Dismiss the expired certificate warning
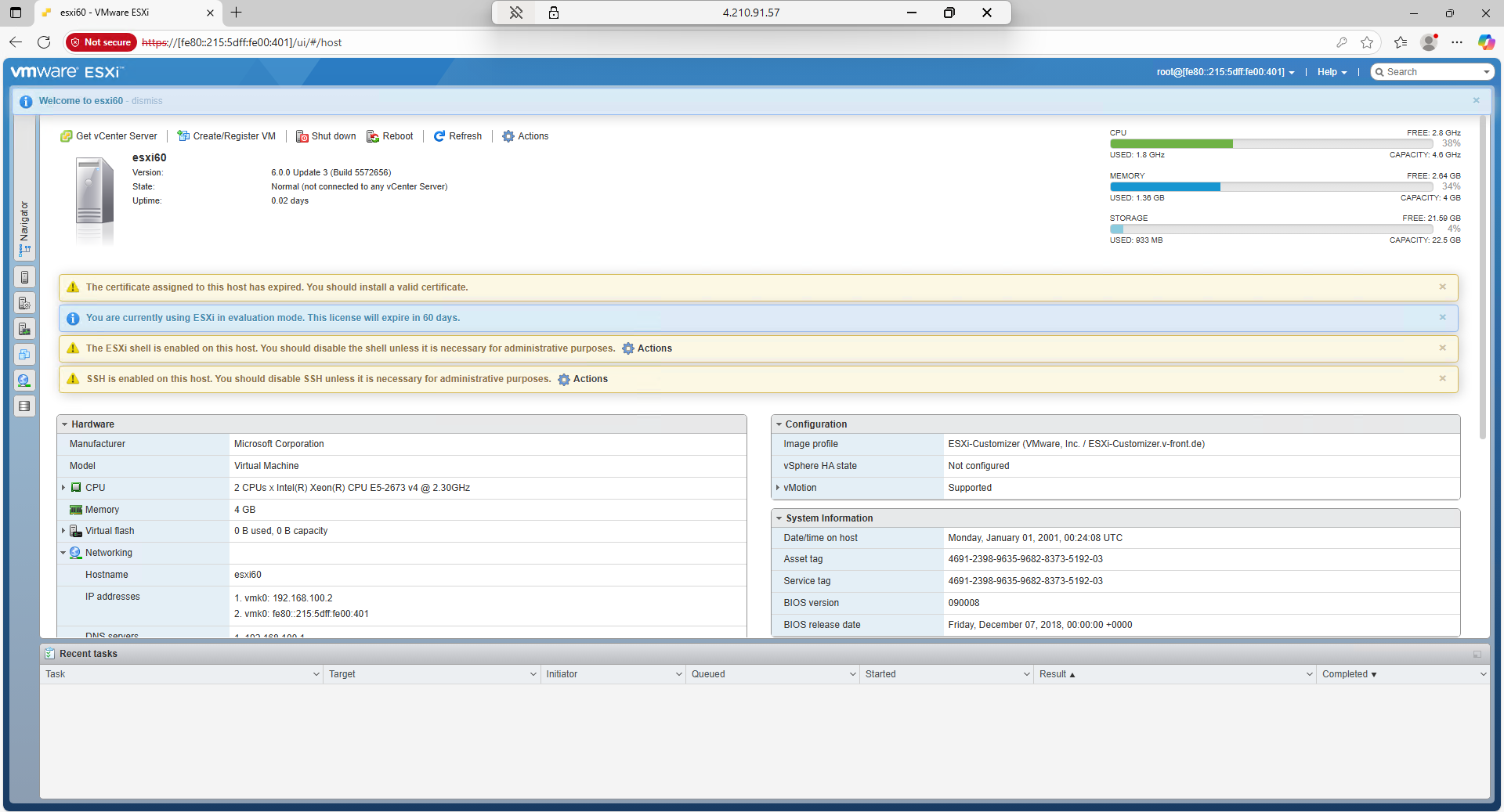Image resolution: width=1504 pixels, height=812 pixels. pos(1442,287)
